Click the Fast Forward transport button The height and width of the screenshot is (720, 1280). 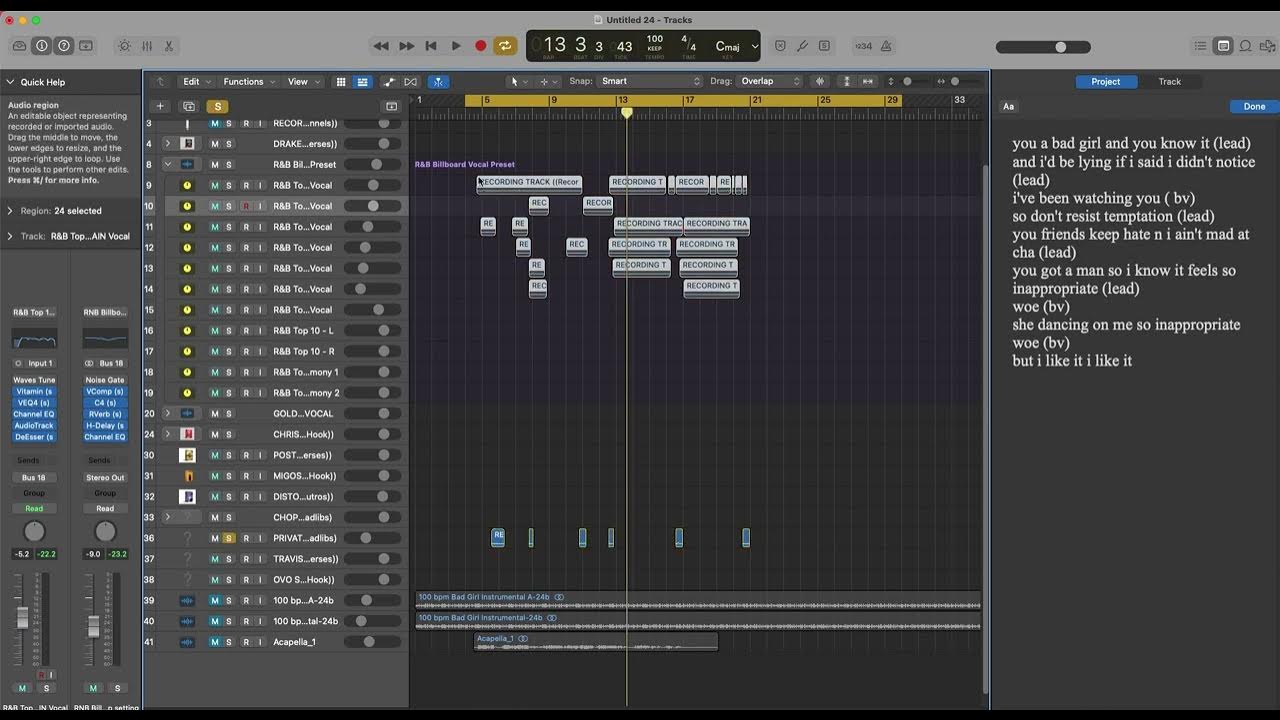tap(406, 46)
